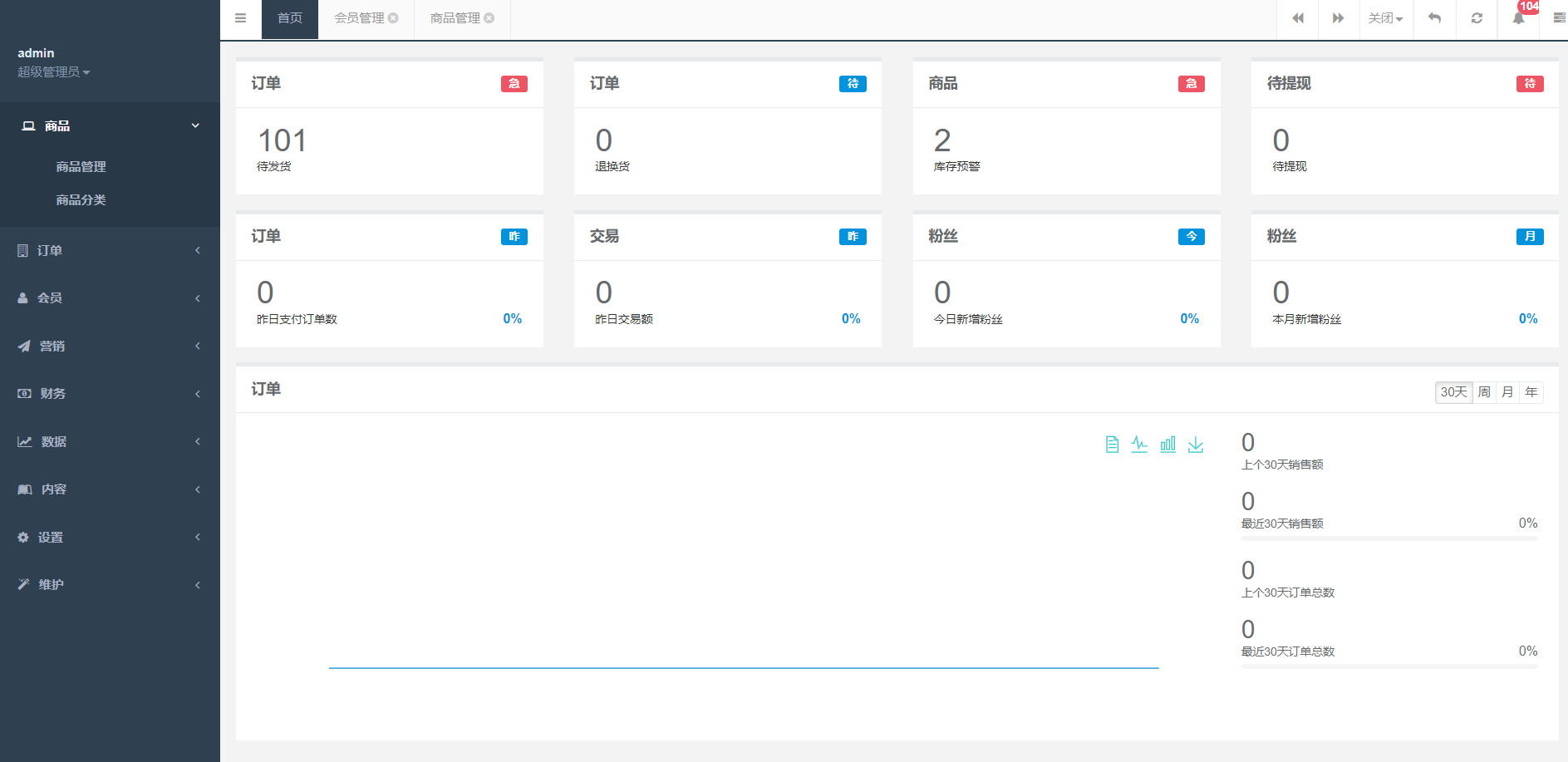This screenshot has width=1568, height=762.
Task: Open the 关闭 dropdown menu
Action: point(1385,18)
